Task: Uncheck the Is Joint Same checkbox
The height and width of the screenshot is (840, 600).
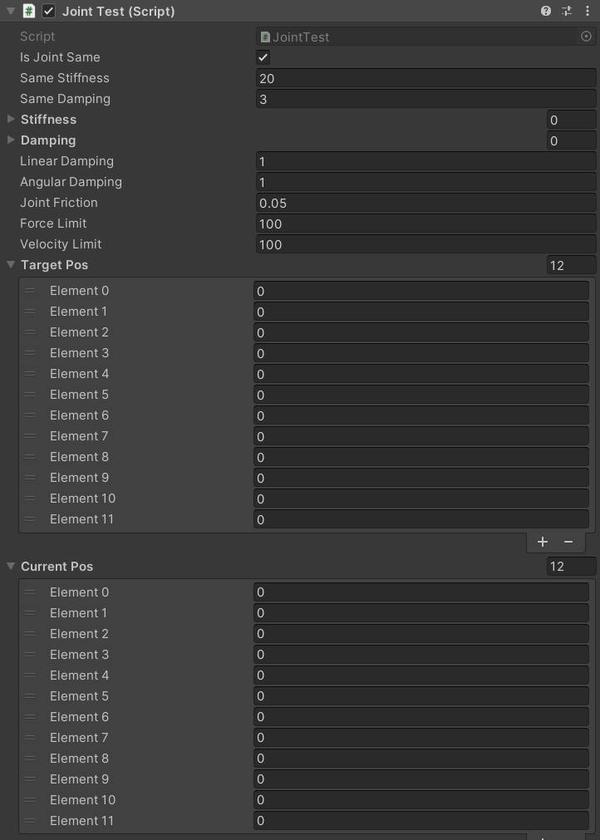Action: pos(264,58)
